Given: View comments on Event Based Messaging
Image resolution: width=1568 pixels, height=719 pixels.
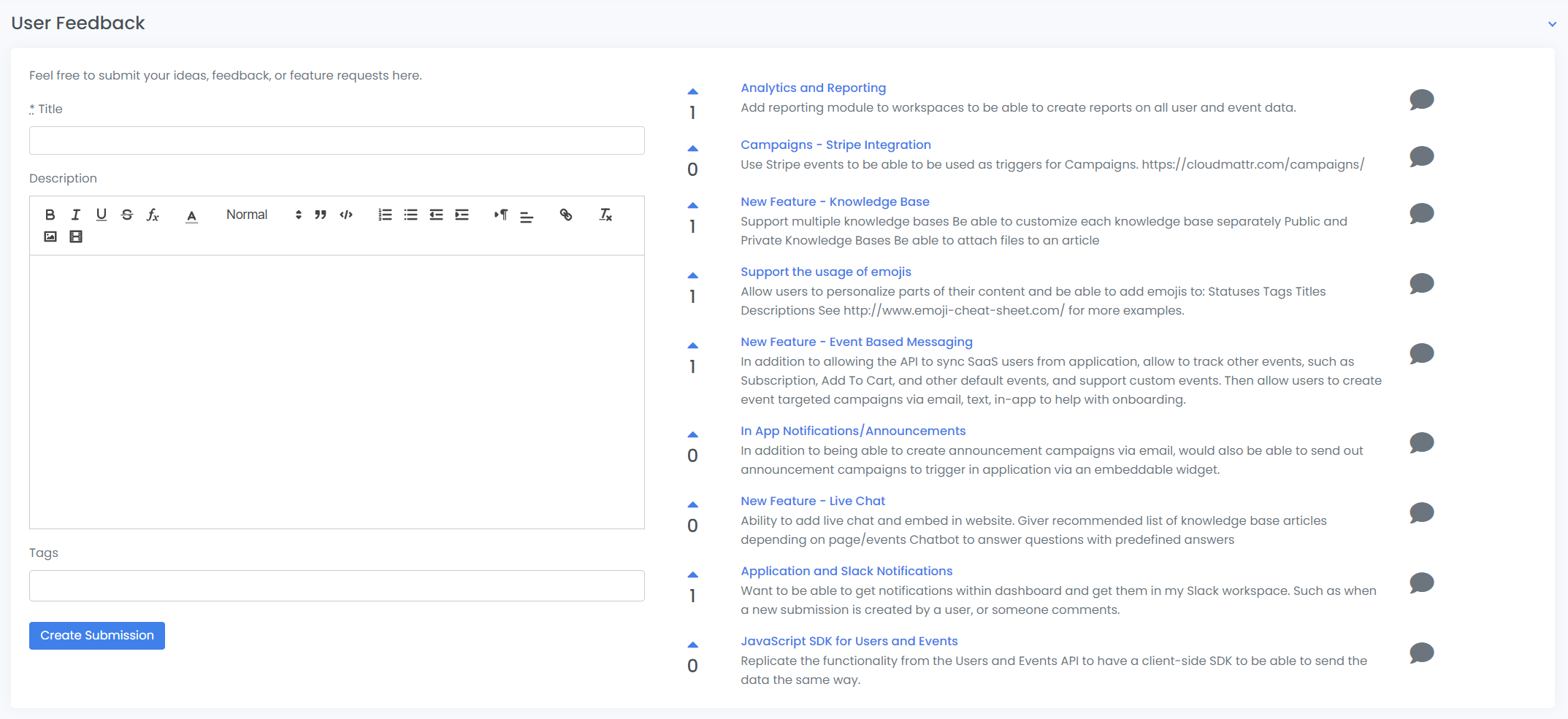Looking at the screenshot, I should (1422, 353).
